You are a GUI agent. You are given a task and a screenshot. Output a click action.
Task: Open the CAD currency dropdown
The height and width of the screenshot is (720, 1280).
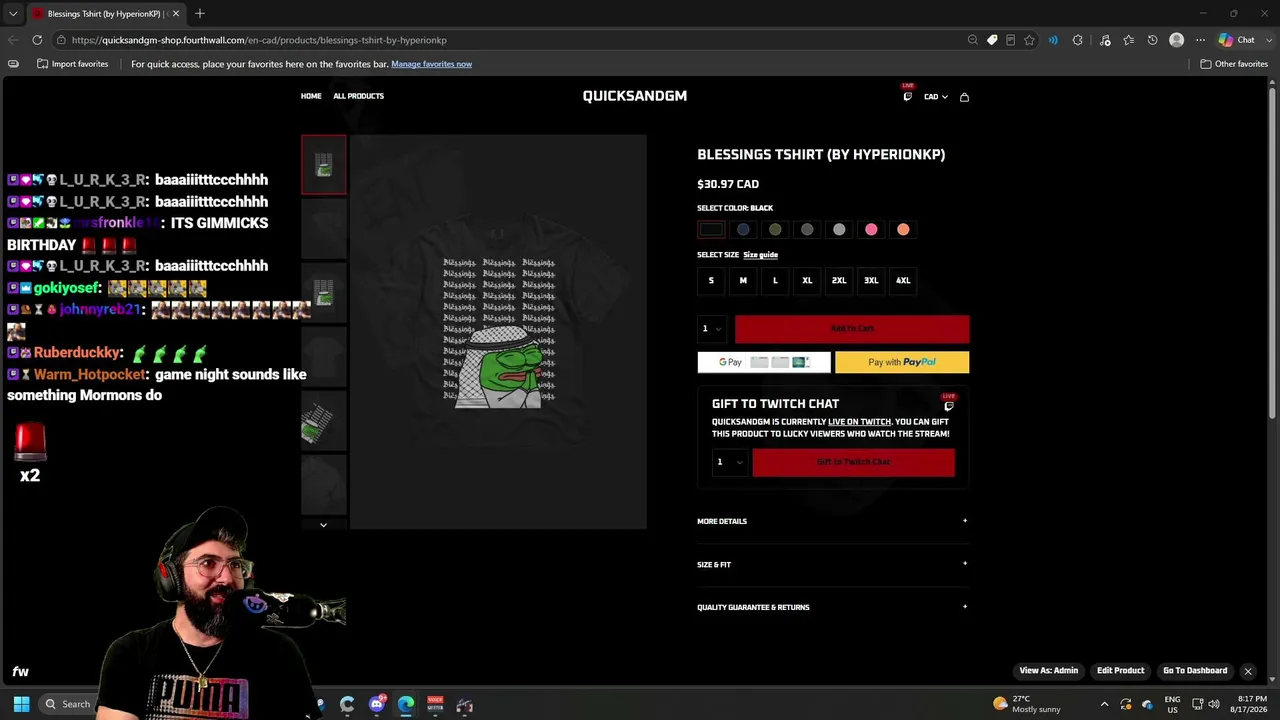coord(935,97)
